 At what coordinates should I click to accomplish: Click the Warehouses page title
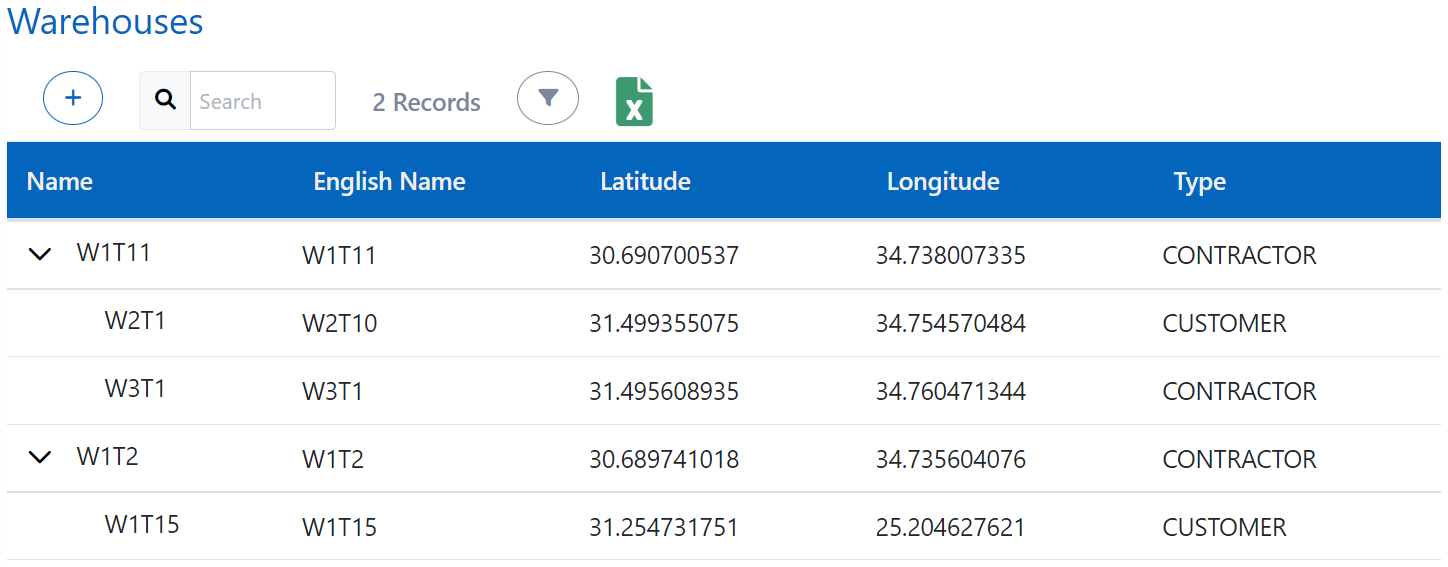point(106,22)
